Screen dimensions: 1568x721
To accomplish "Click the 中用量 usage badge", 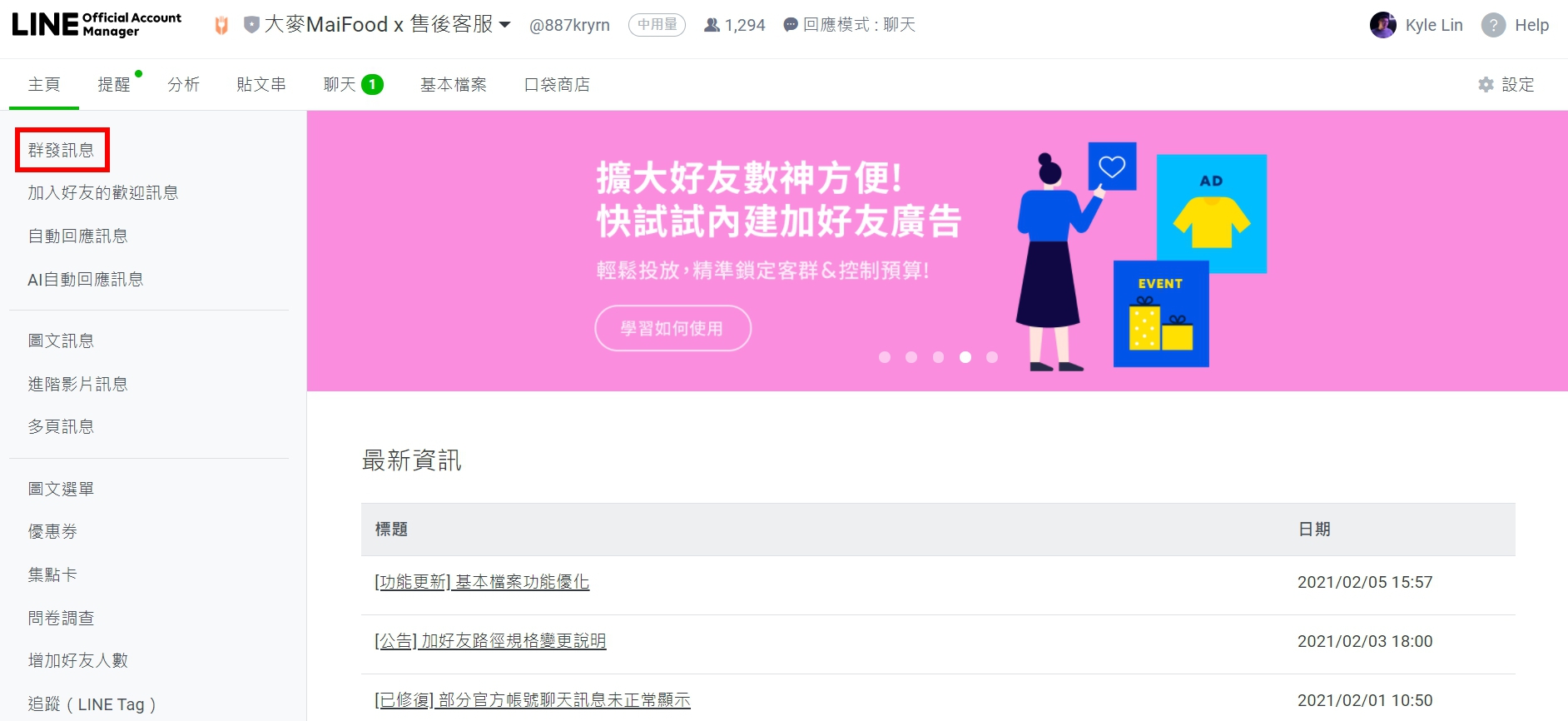I will coord(657,25).
